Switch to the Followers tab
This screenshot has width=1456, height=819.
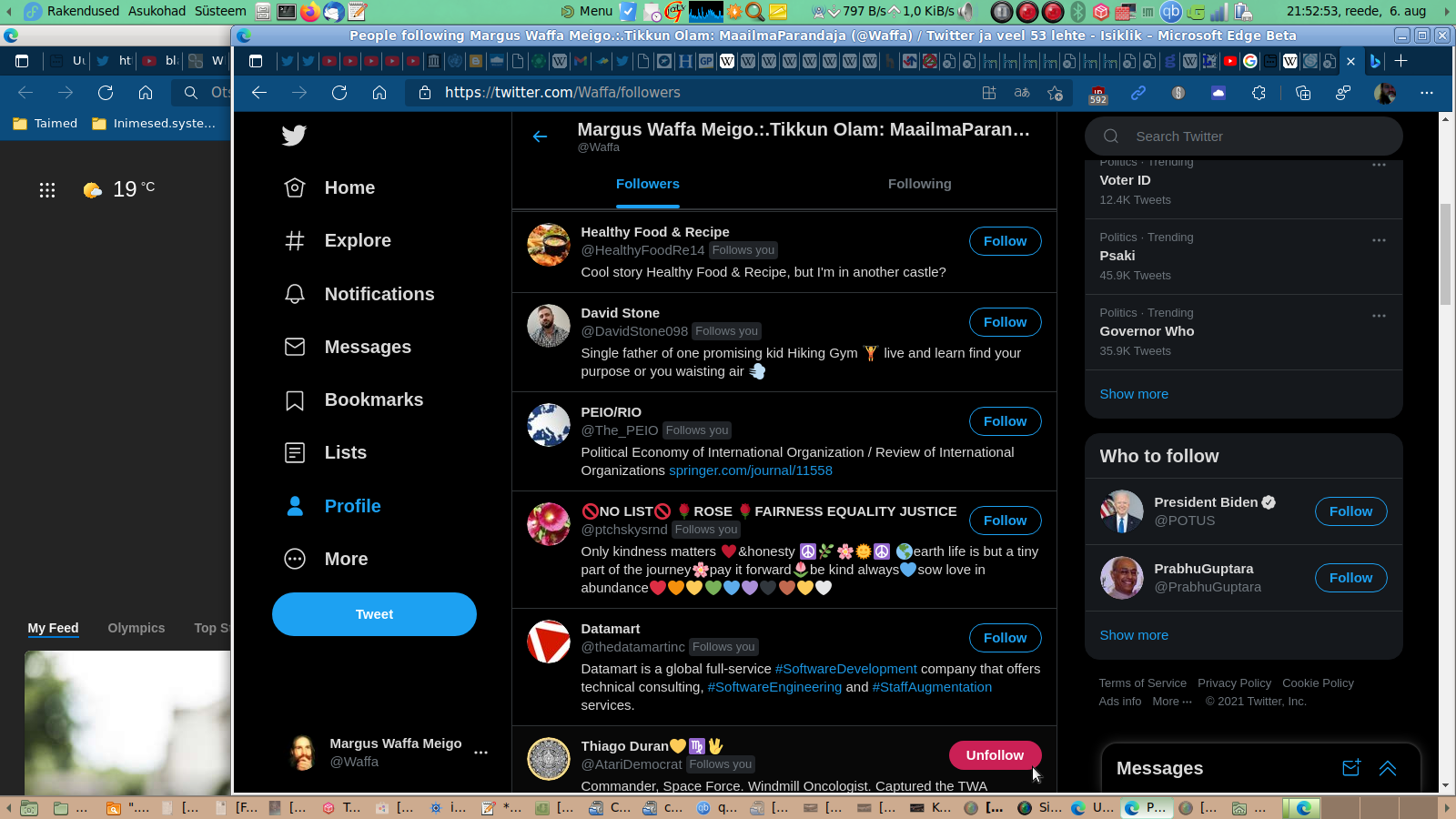coord(648,184)
